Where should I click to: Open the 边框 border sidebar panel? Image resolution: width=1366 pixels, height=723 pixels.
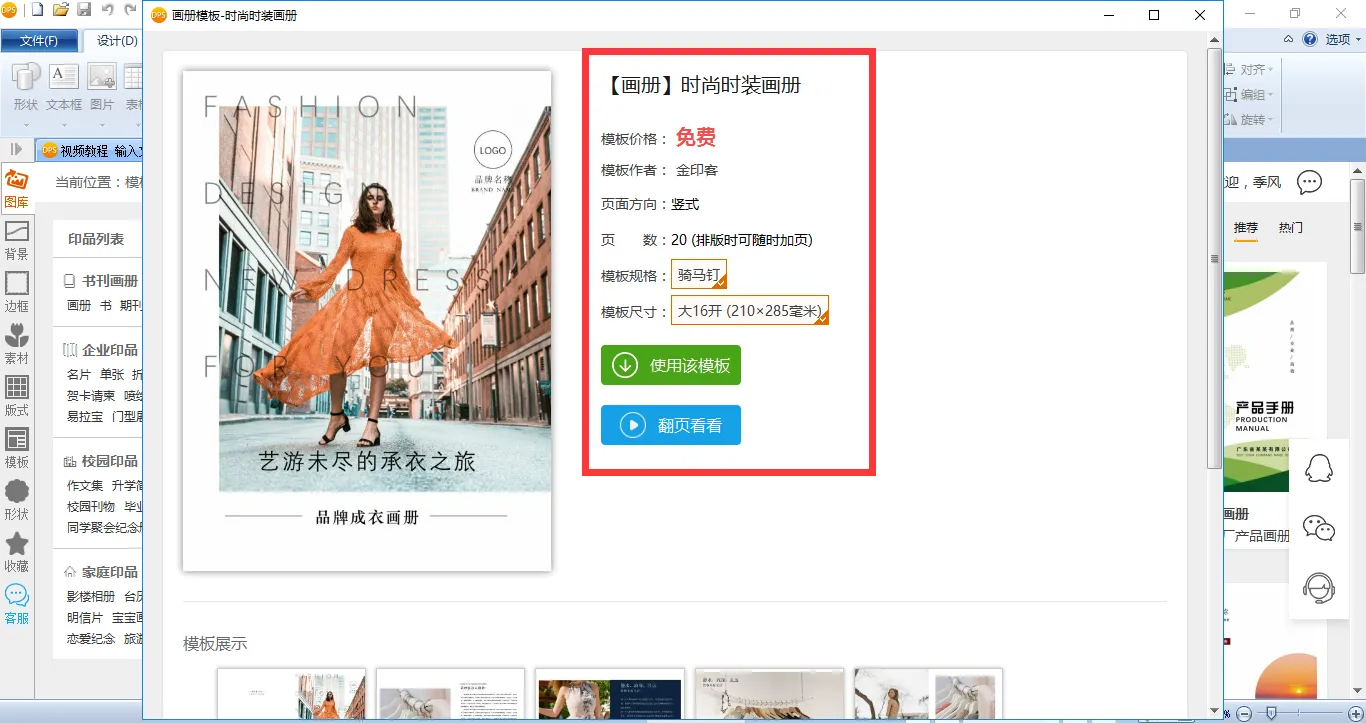[x=16, y=293]
